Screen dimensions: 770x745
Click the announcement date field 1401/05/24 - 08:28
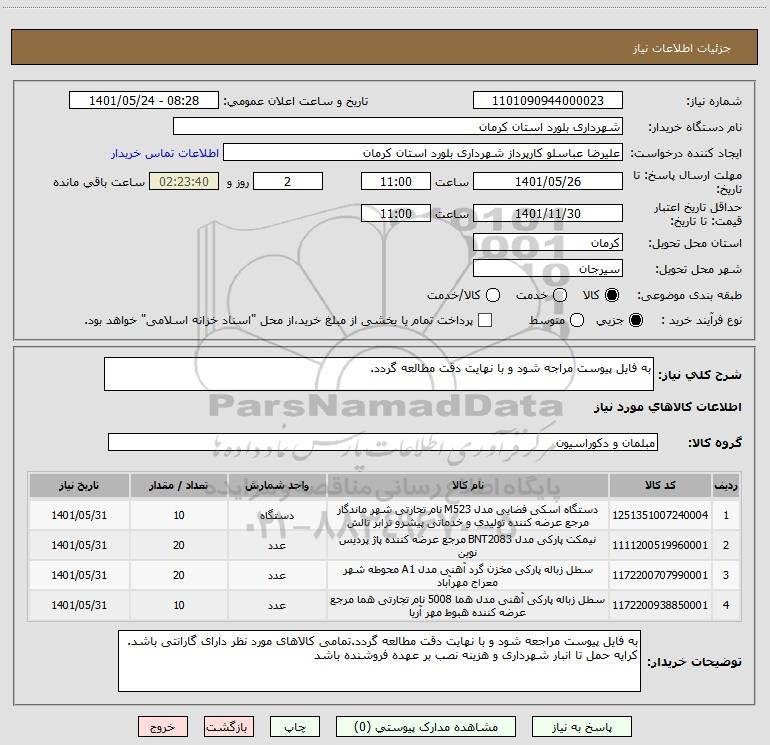coord(144,100)
